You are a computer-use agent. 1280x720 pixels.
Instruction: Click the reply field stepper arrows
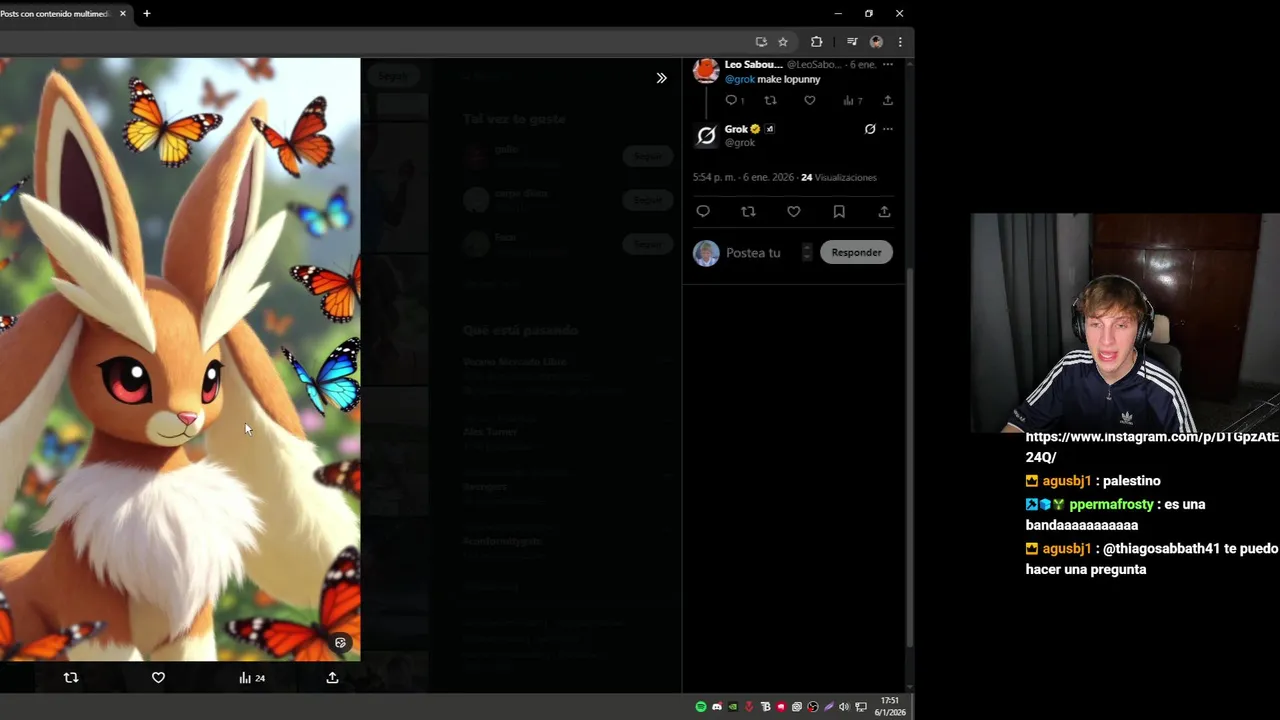pos(807,252)
